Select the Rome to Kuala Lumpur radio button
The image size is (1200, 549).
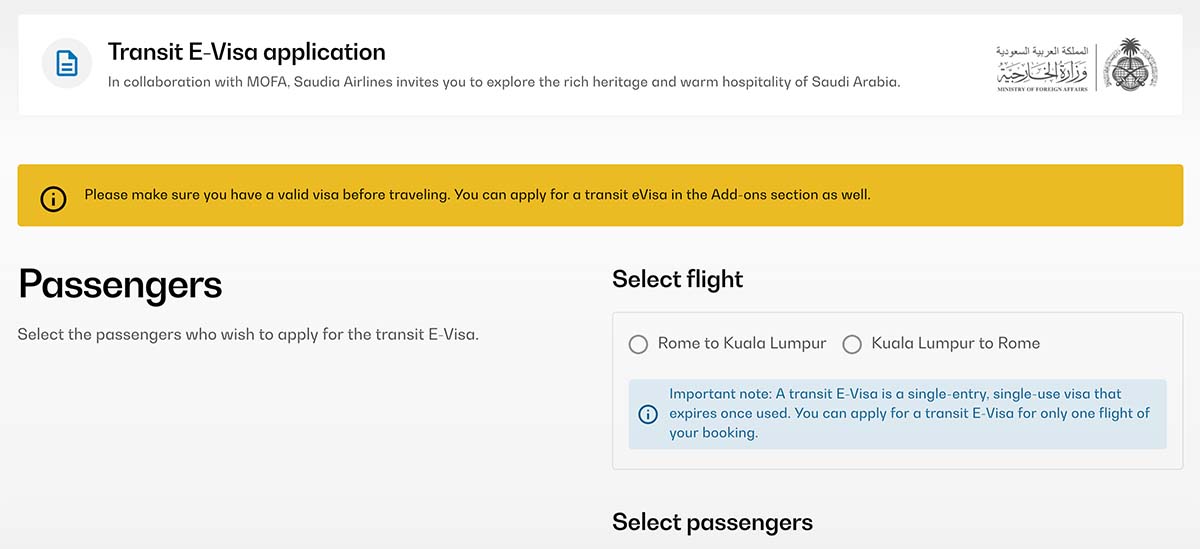[638, 345]
